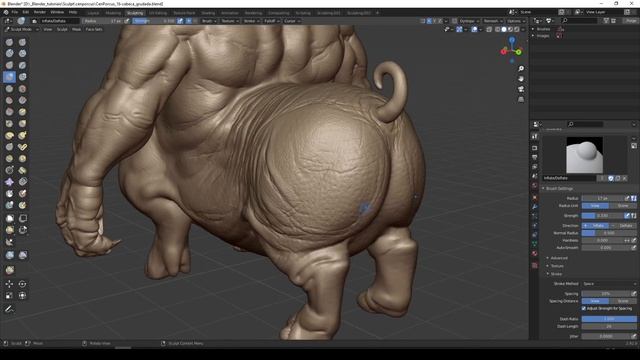Open the Face Sets menu
Viewport: 640px width, 360px height.
(x=94, y=29)
